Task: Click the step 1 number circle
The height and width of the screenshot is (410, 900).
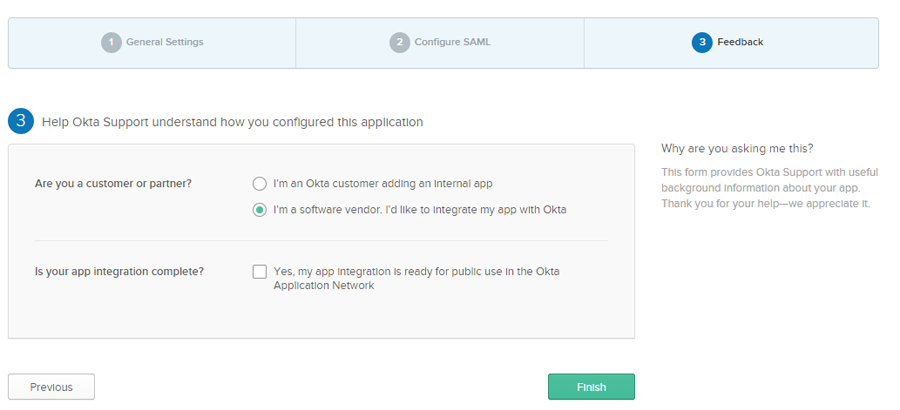Action: click(111, 42)
